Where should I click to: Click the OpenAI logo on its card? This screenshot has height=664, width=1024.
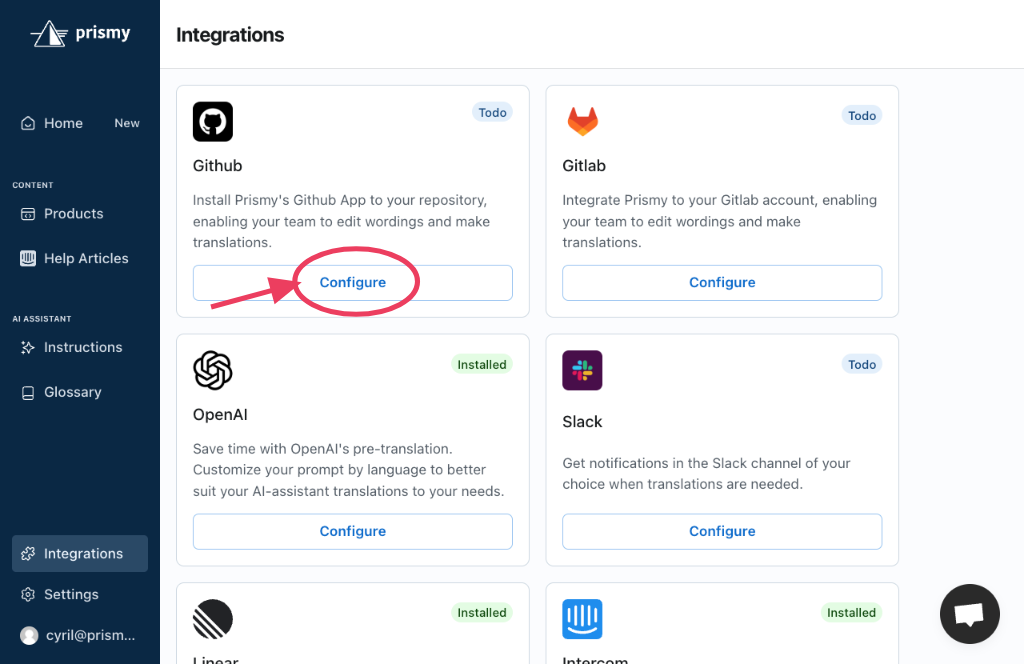(x=212, y=370)
